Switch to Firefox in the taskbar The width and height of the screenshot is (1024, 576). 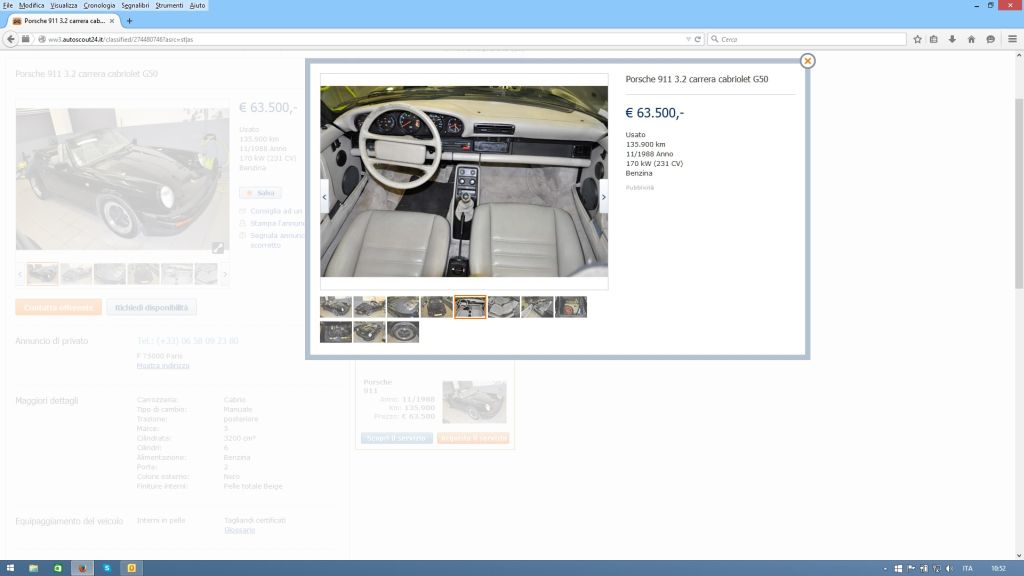(82, 568)
